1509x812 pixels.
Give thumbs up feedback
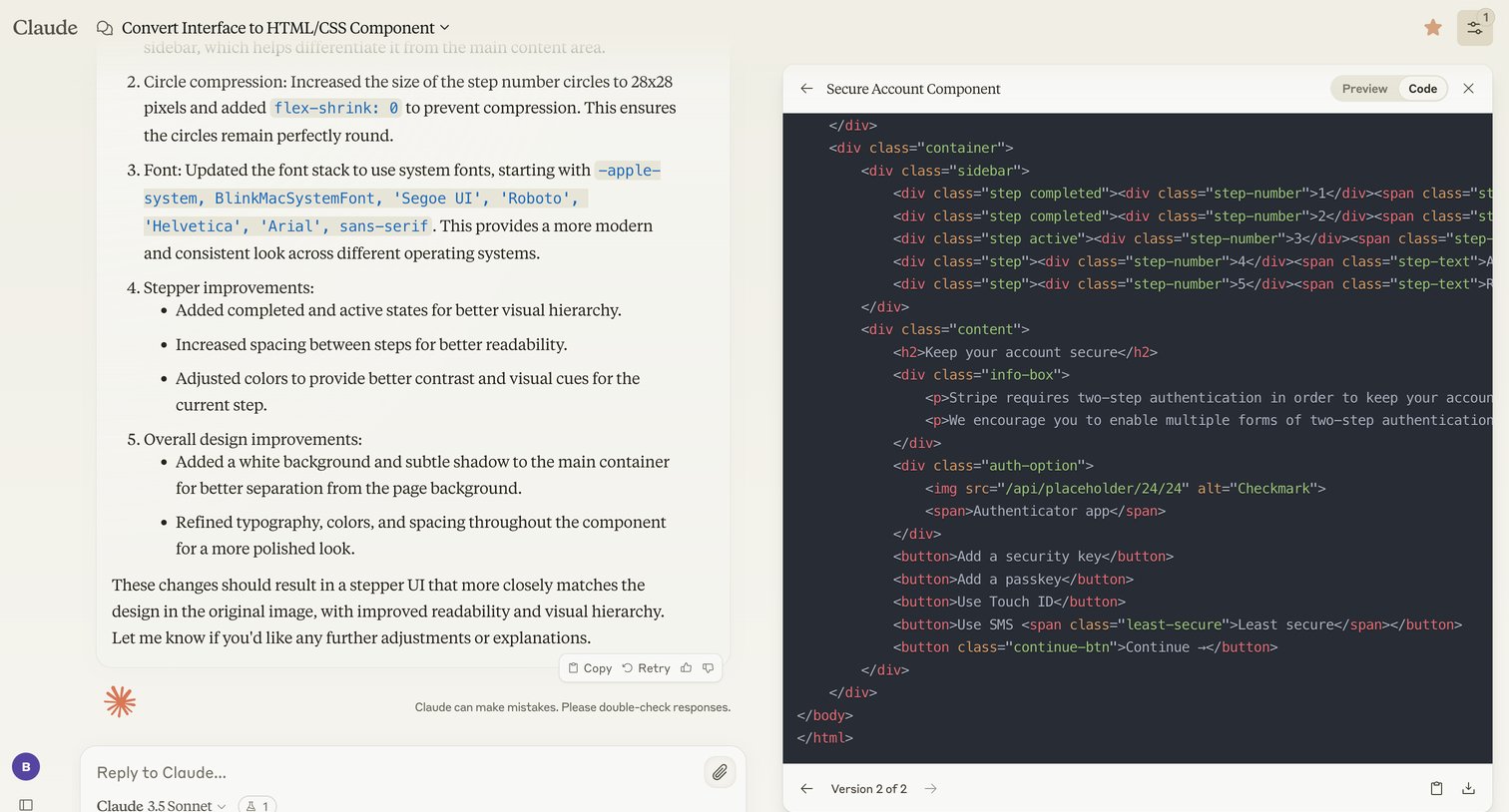point(686,668)
